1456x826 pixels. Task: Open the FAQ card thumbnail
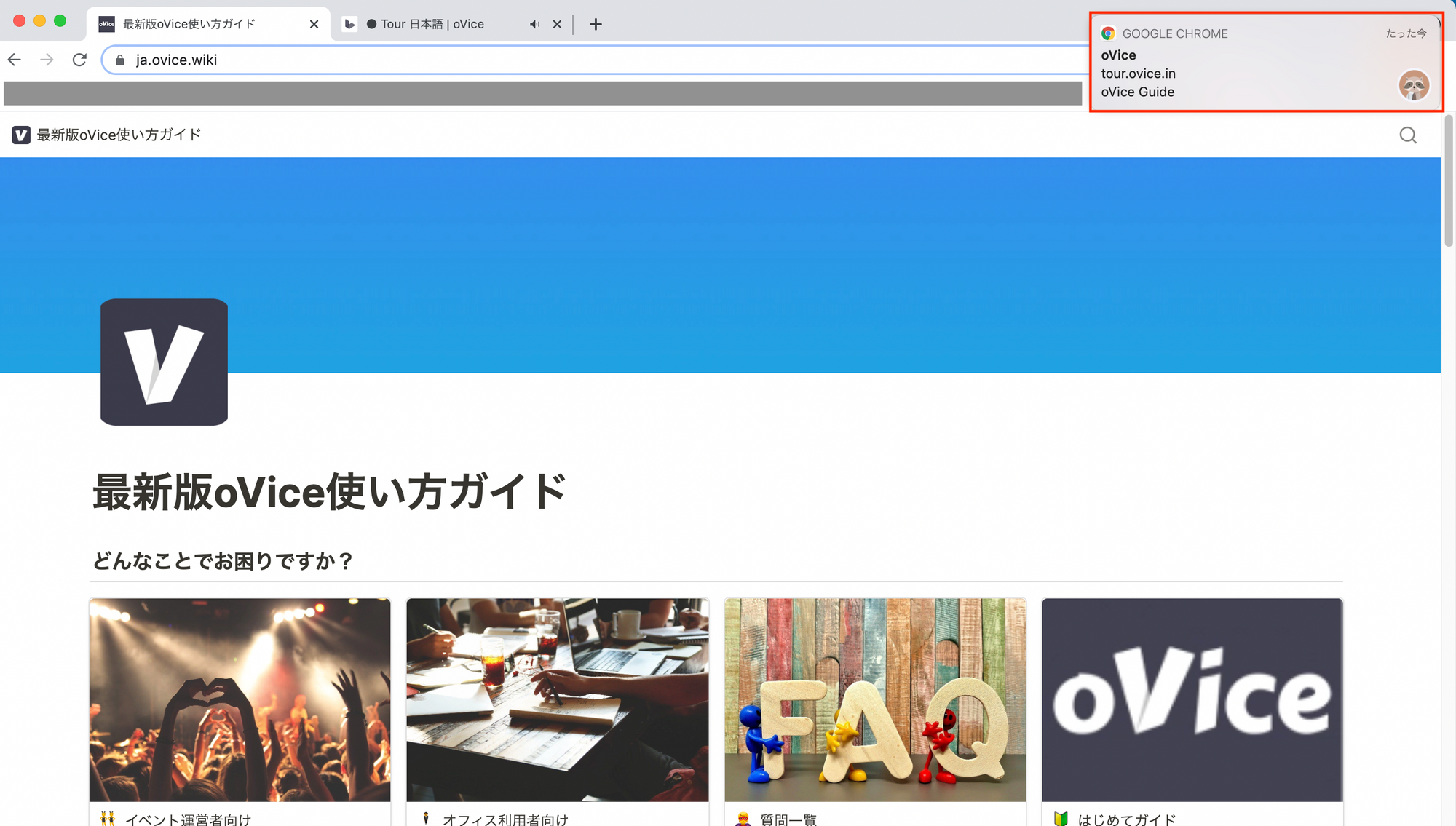[875, 699]
